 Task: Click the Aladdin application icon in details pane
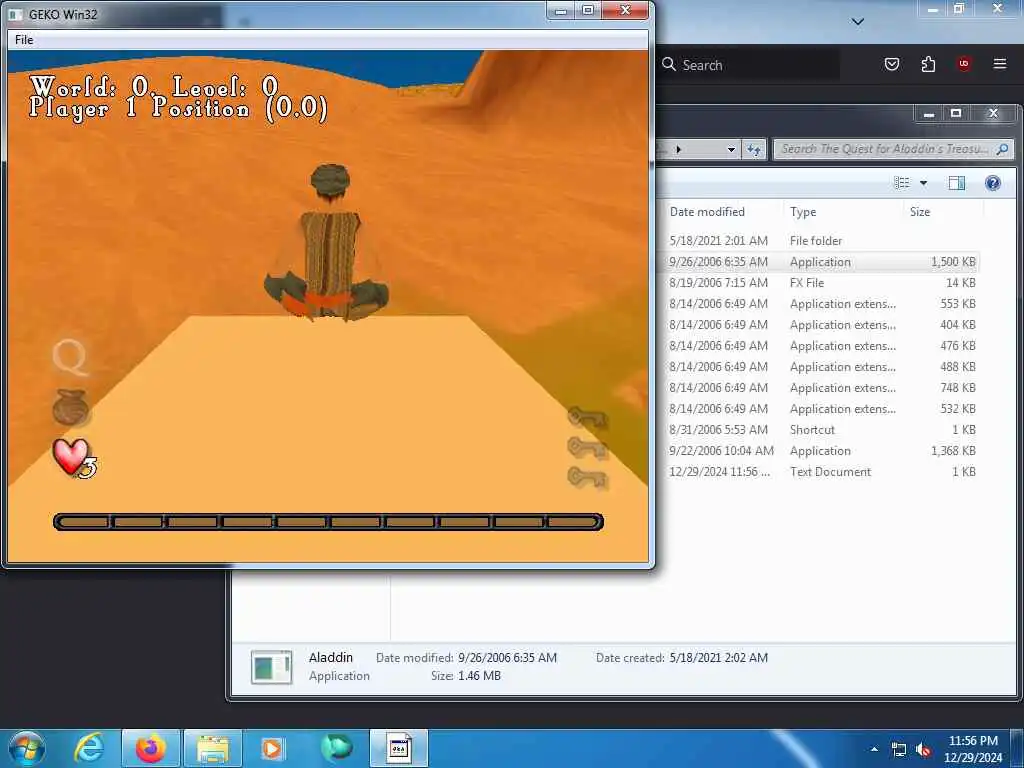click(271, 667)
